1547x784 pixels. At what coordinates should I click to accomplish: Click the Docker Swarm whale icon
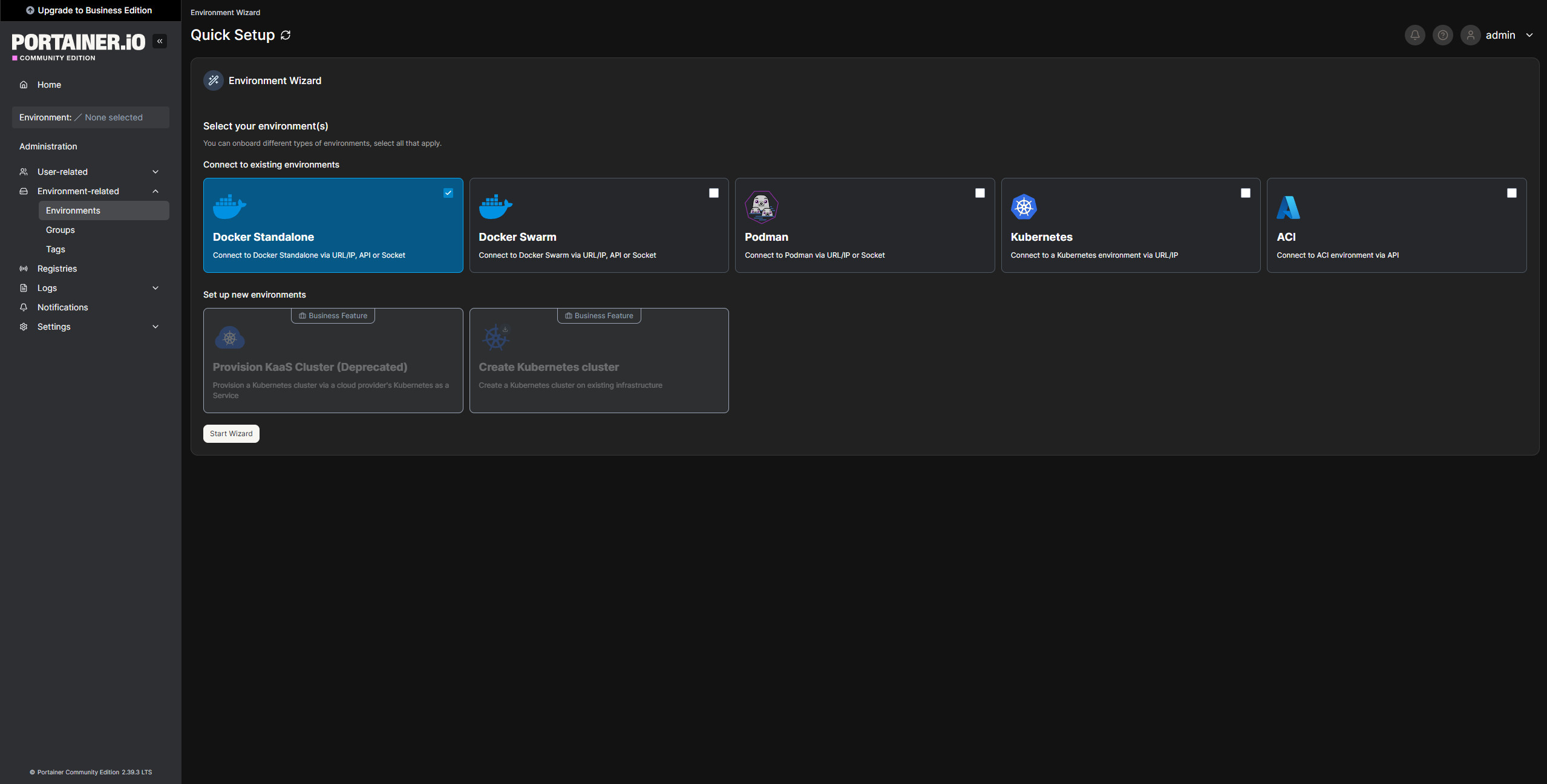pos(495,207)
